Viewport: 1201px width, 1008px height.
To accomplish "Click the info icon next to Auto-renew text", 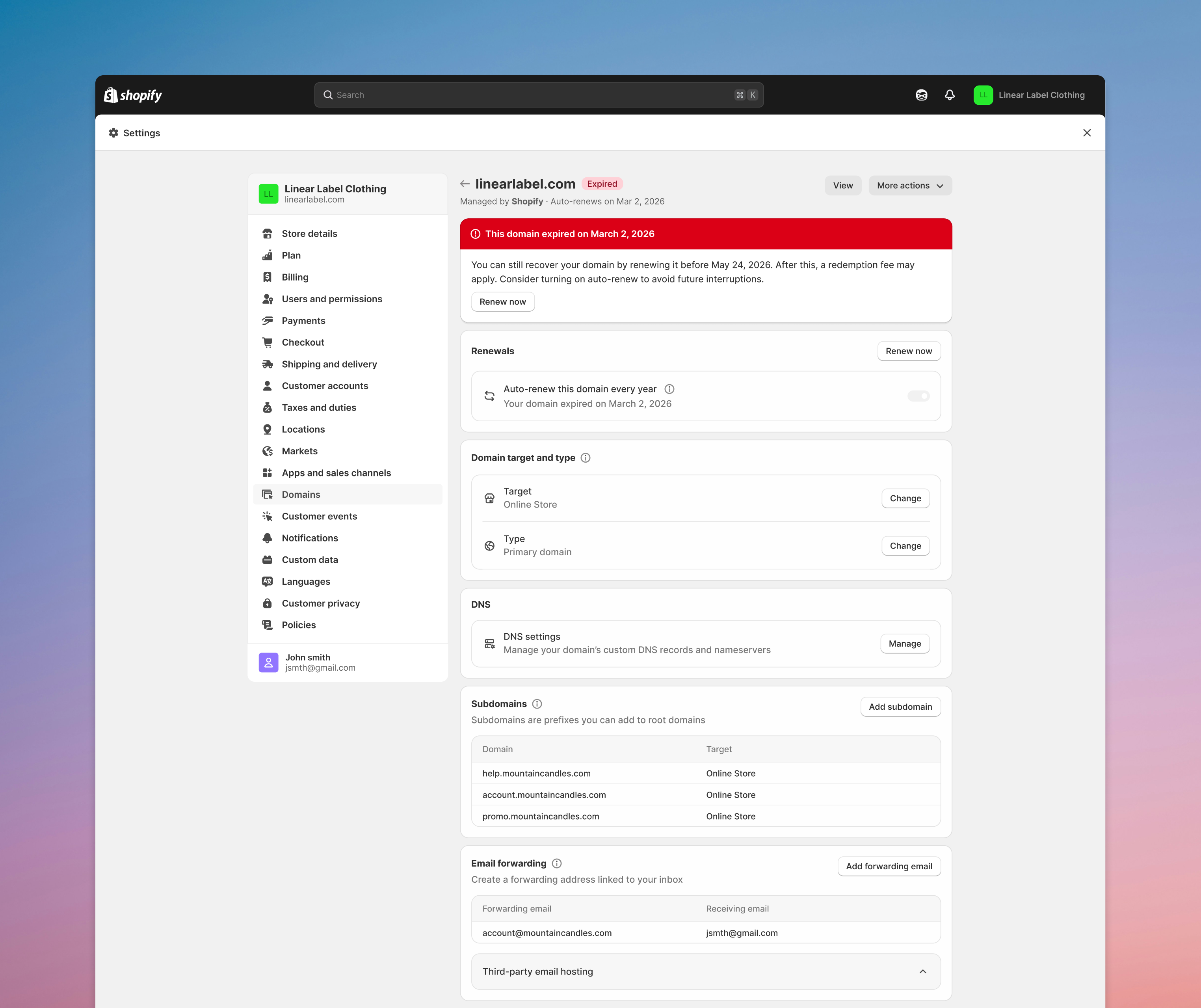I will click(669, 389).
